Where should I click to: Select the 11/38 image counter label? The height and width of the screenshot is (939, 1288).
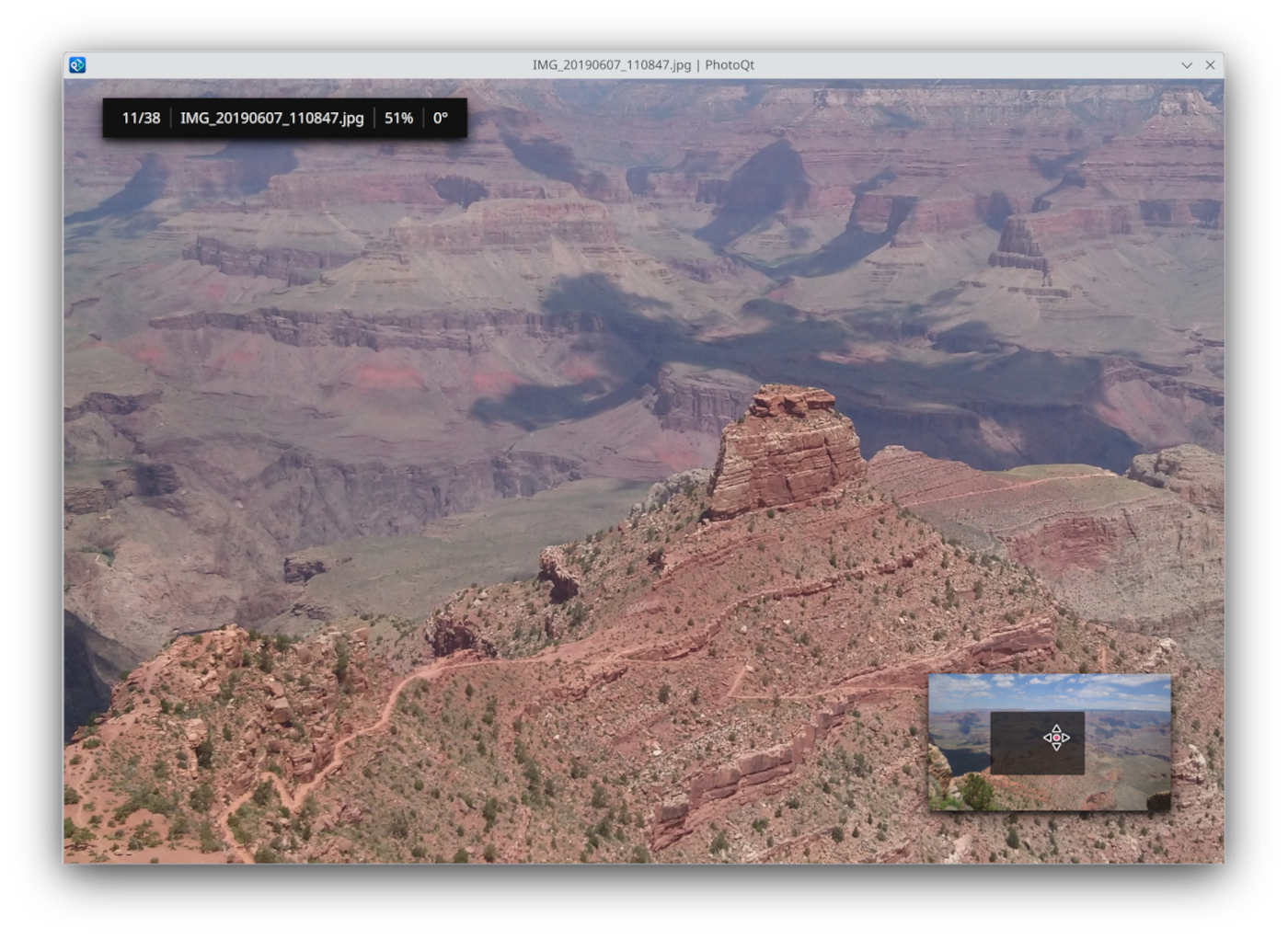click(x=140, y=118)
